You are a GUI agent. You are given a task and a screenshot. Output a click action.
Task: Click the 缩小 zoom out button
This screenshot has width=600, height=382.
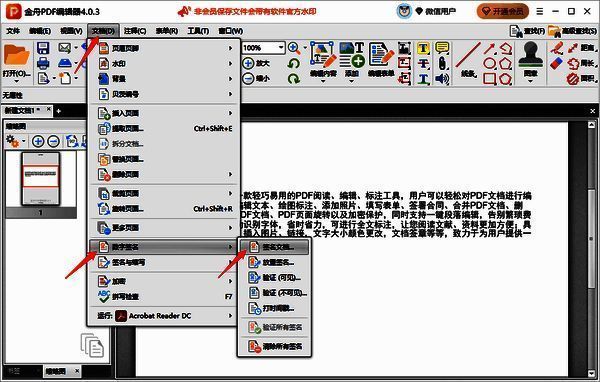[256, 78]
